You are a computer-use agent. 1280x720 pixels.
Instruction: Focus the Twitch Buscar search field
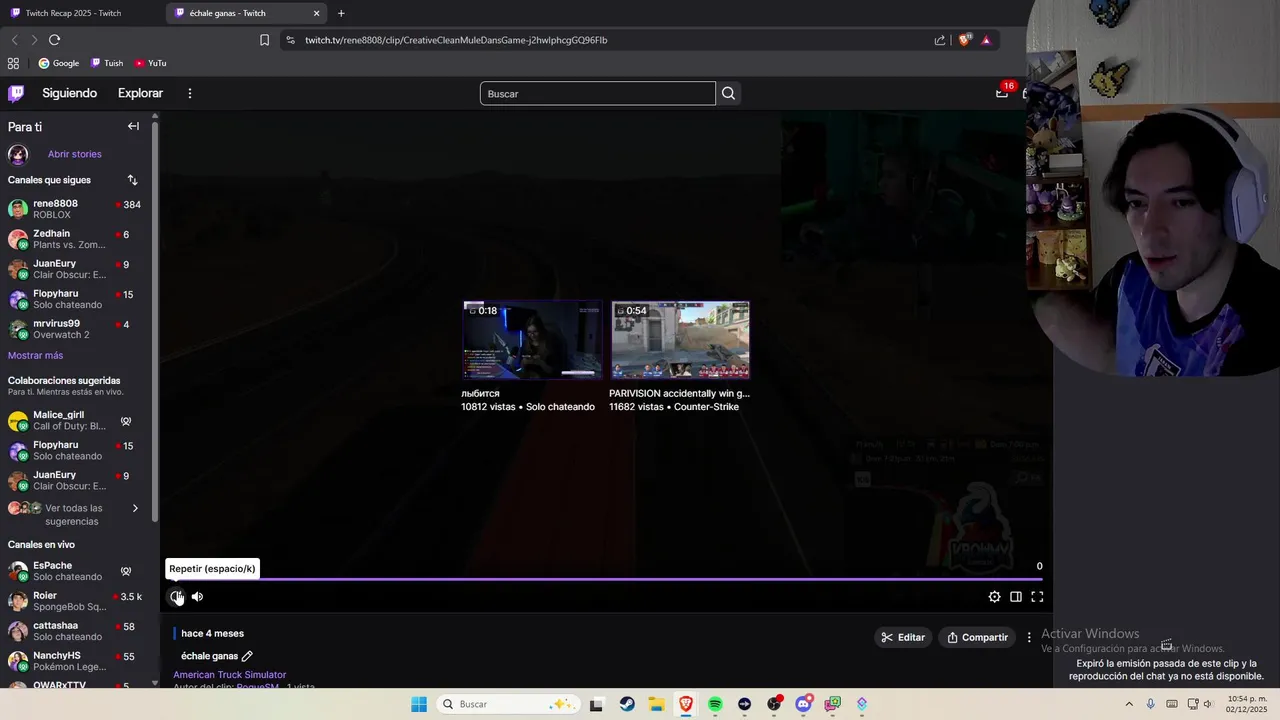(x=598, y=93)
